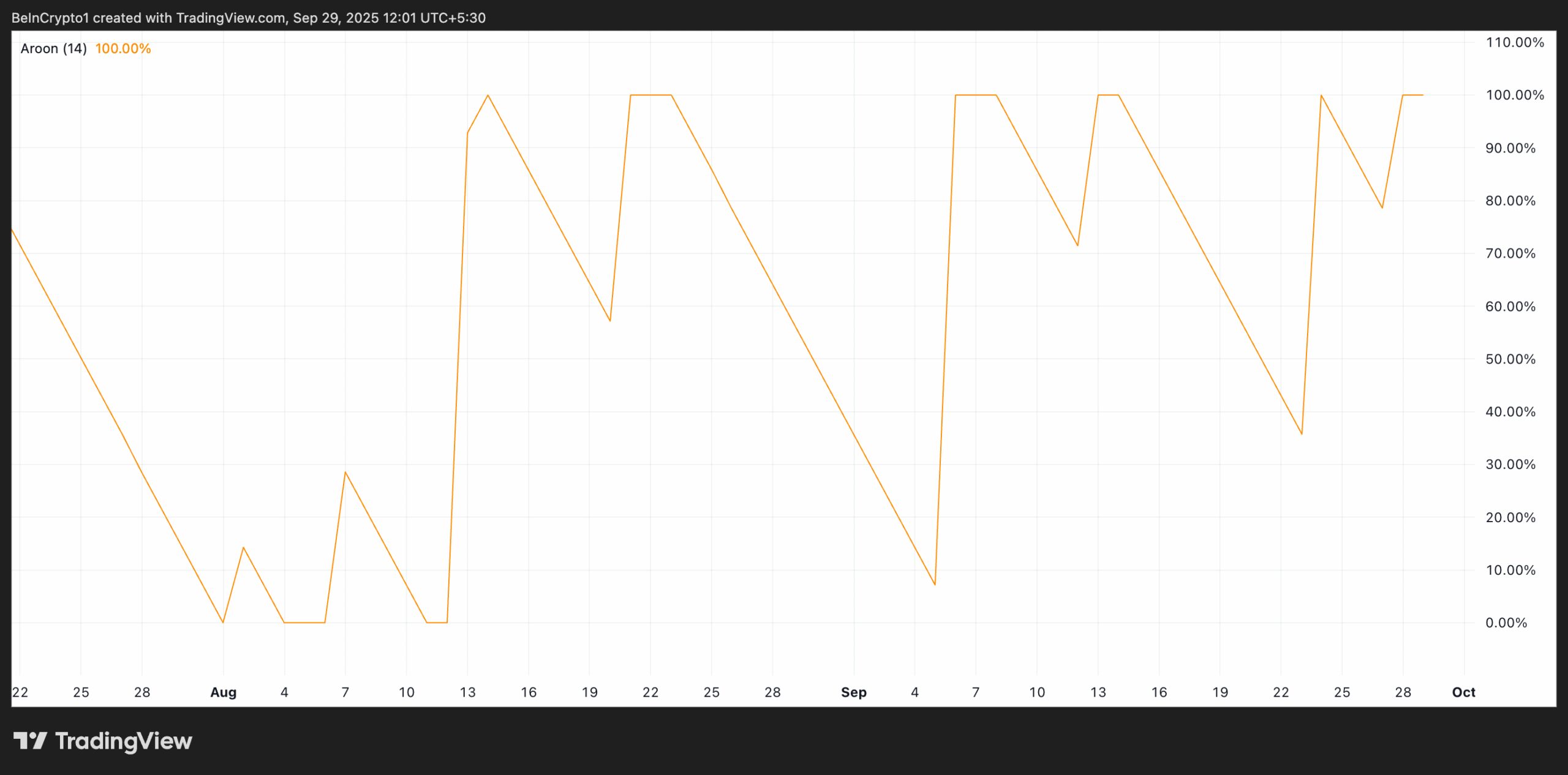Click the 70.00% price scale label
Screen dimensions: 1568x775
click(x=1510, y=253)
